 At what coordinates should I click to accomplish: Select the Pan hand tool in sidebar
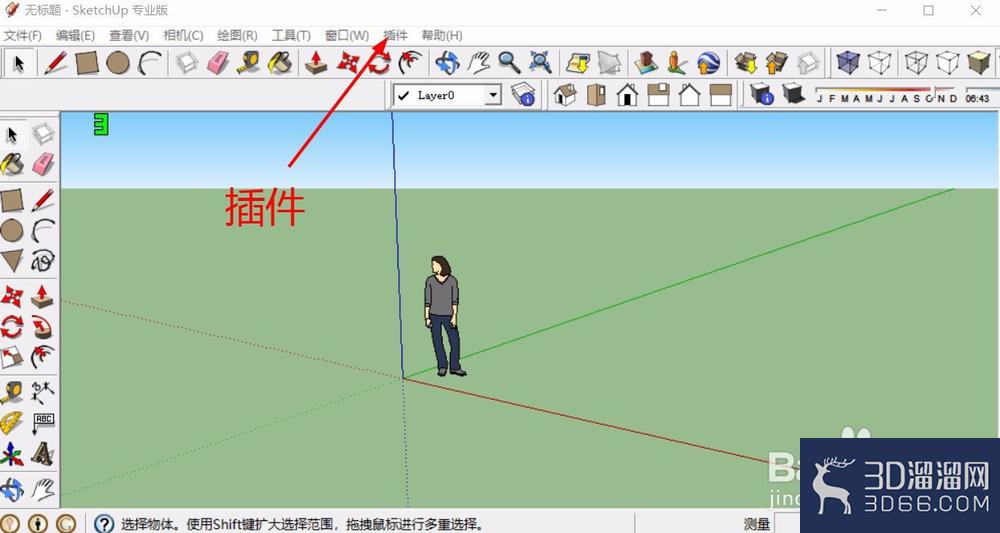coord(43,490)
